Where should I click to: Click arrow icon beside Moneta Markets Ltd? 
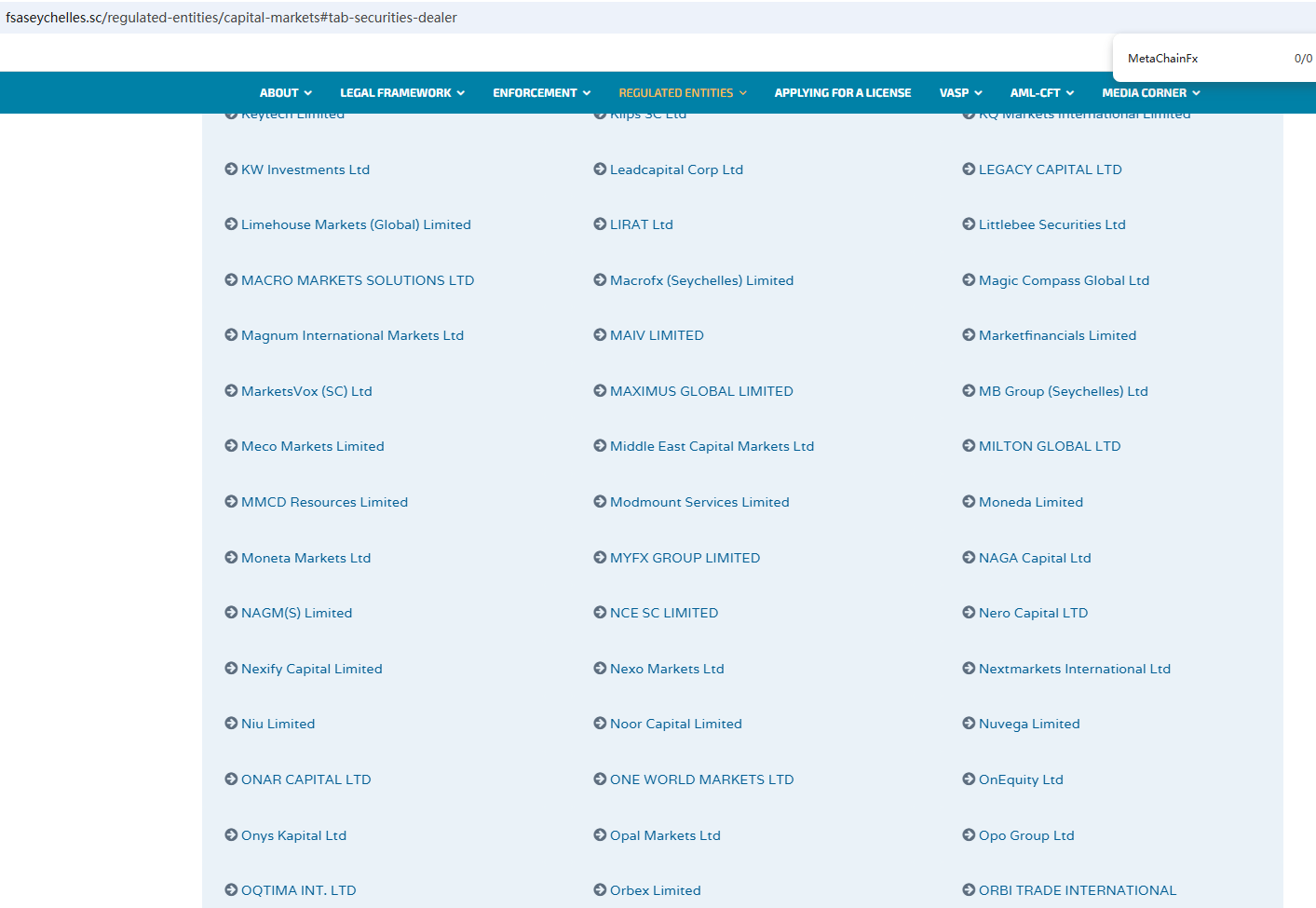[x=231, y=558]
